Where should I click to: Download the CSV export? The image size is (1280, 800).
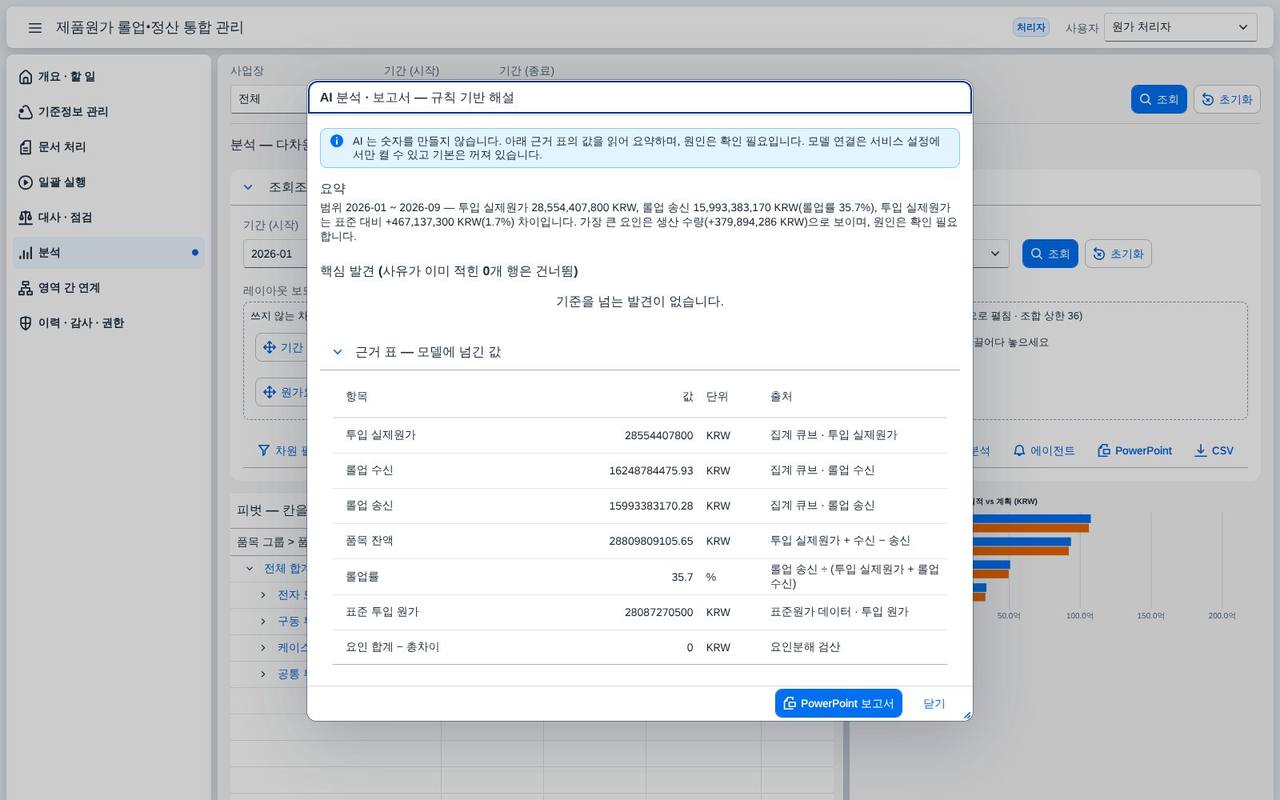[x=1214, y=451]
